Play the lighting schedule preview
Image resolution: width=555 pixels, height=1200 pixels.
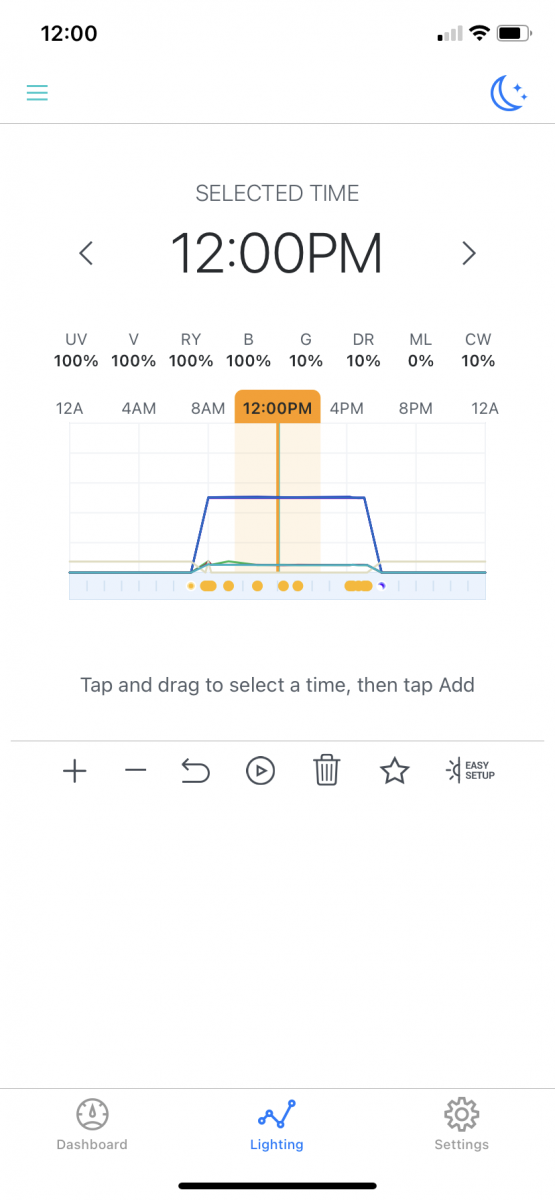[260, 771]
